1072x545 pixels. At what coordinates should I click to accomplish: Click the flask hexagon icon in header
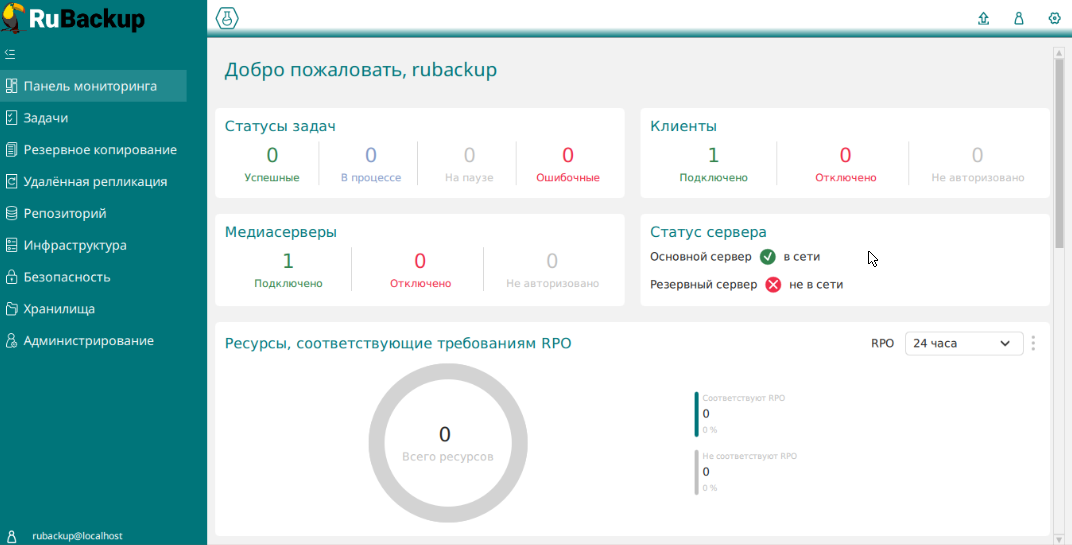228,18
